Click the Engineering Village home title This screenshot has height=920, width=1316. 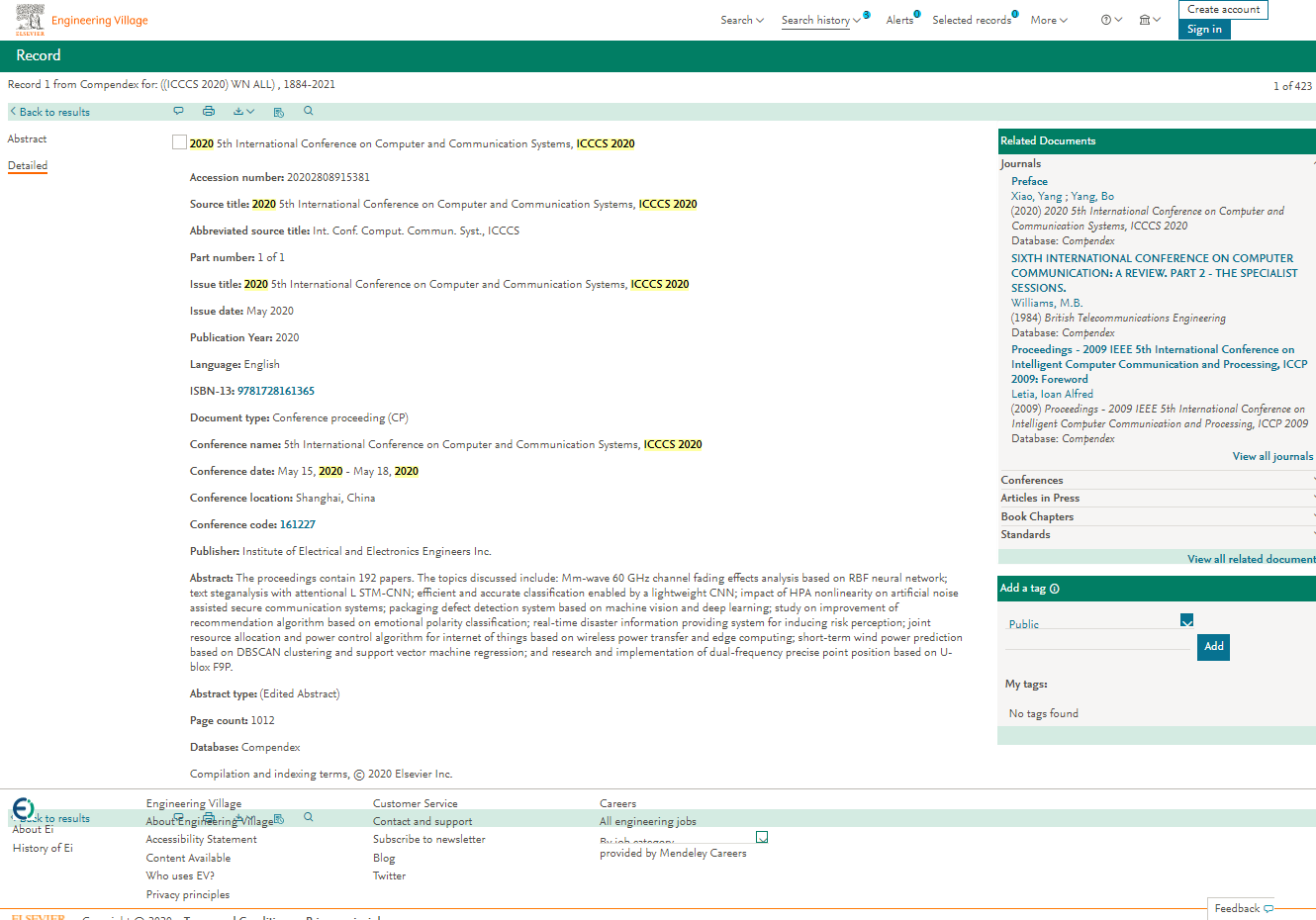(x=100, y=20)
